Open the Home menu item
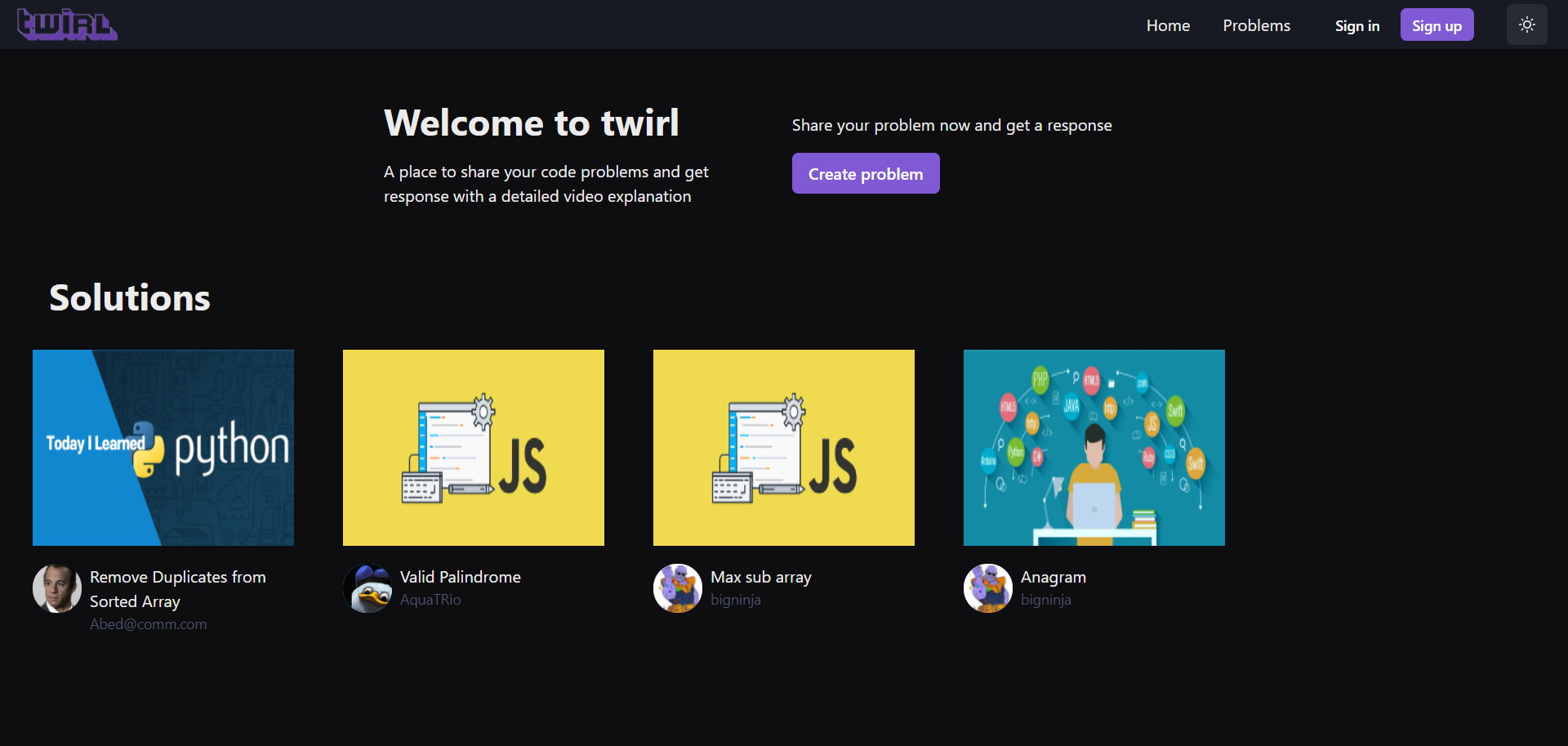1568x746 pixels. pos(1168,25)
